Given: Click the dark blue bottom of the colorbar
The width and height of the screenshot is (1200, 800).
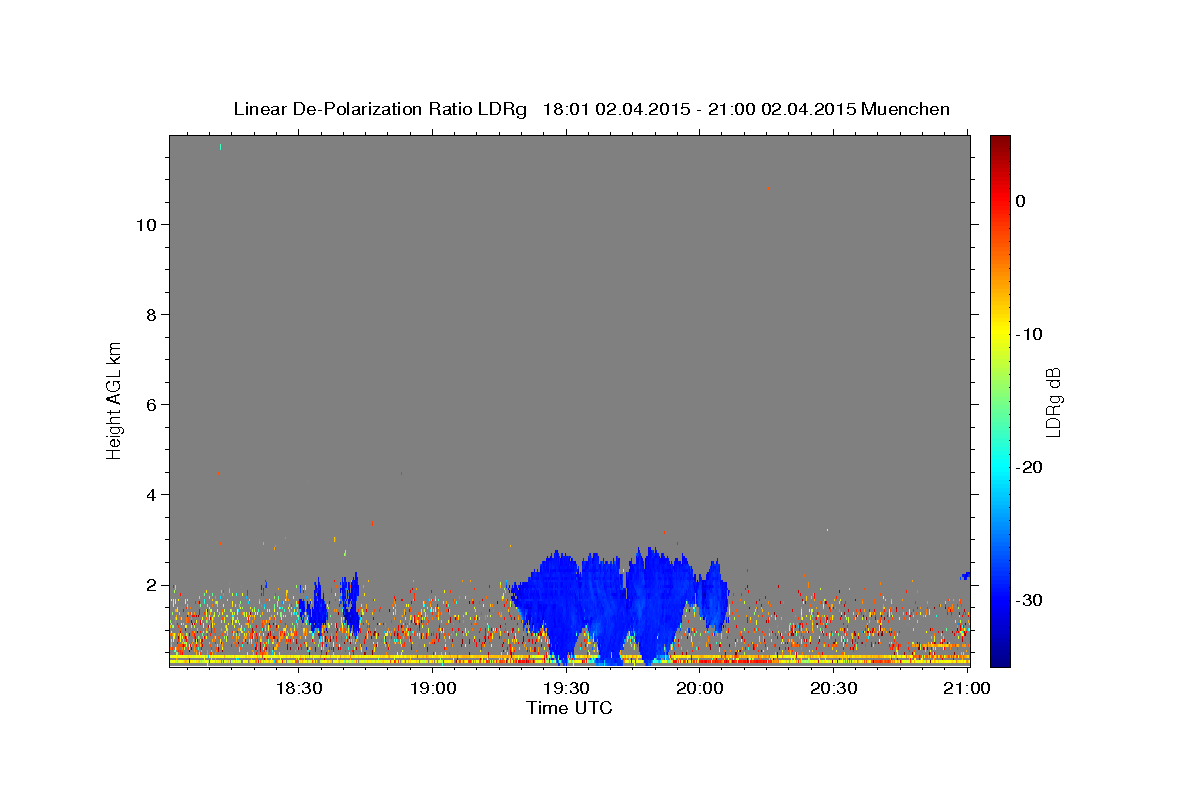Looking at the screenshot, I should (1000, 655).
